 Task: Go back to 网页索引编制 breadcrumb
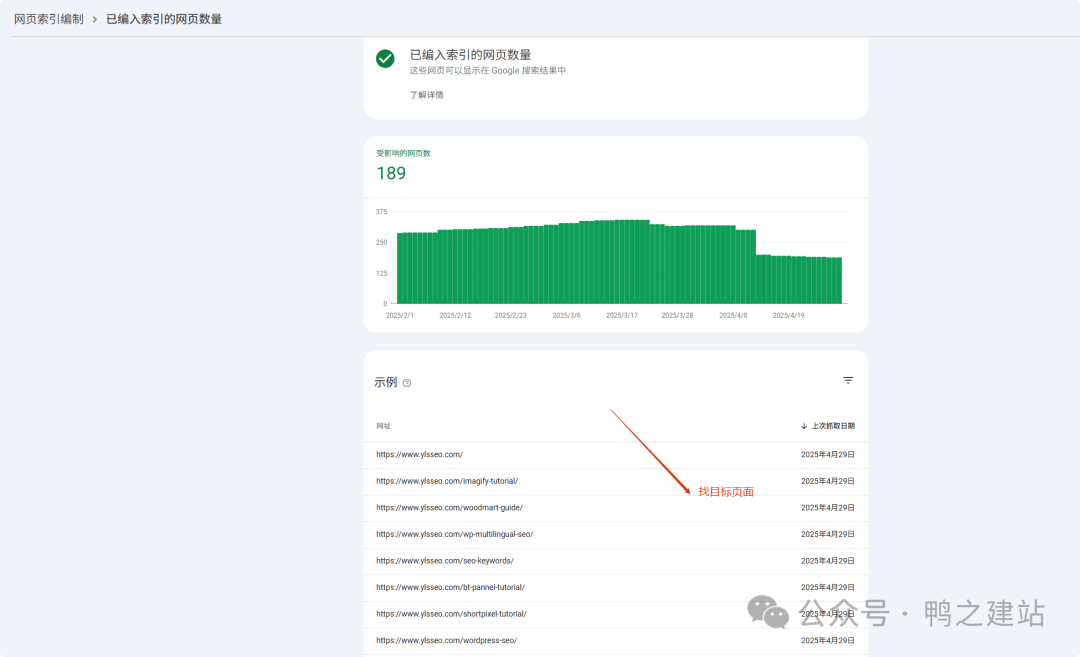(x=49, y=19)
